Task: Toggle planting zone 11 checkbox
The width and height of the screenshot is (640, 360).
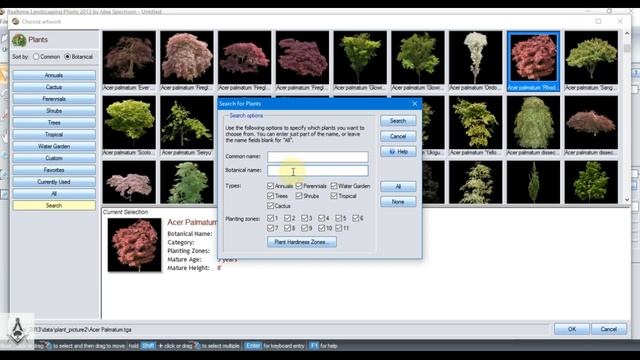Action: click(339, 228)
